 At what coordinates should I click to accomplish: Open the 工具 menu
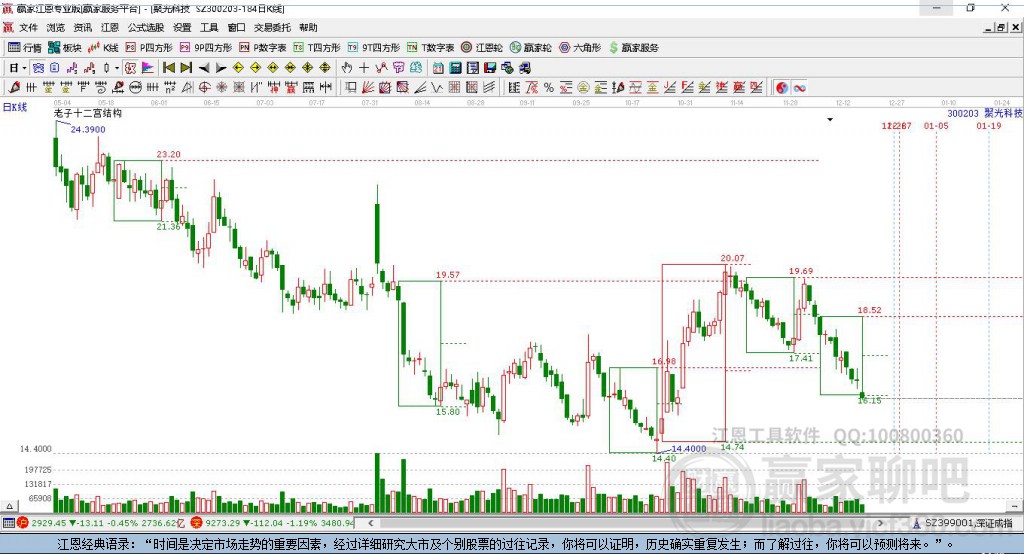209,27
